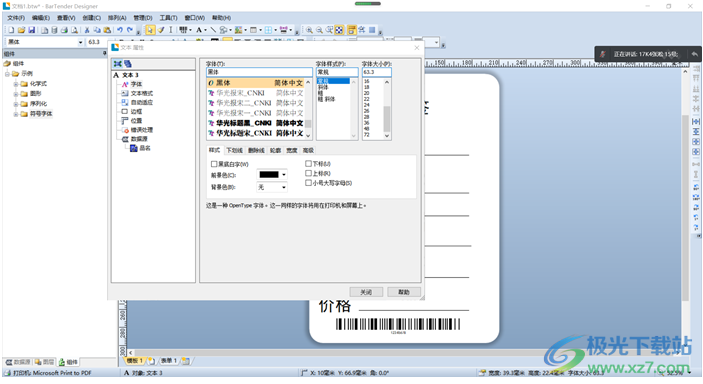Image resolution: width=703 pixels, height=384 pixels.
Task: Click the Zoom Out magnifier icon
Action: pyautogui.click(x=319, y=30)
